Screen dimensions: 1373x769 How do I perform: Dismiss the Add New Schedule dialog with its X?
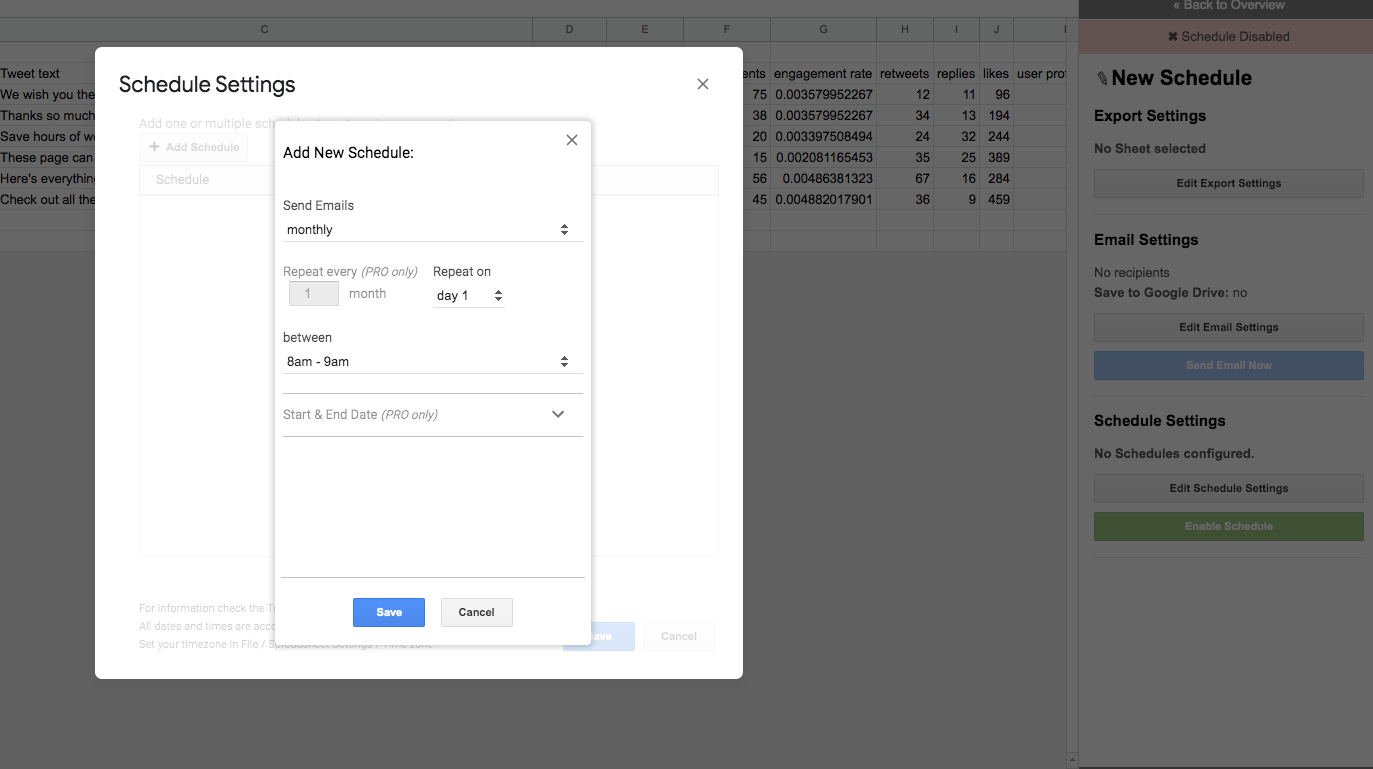(571, 139)
